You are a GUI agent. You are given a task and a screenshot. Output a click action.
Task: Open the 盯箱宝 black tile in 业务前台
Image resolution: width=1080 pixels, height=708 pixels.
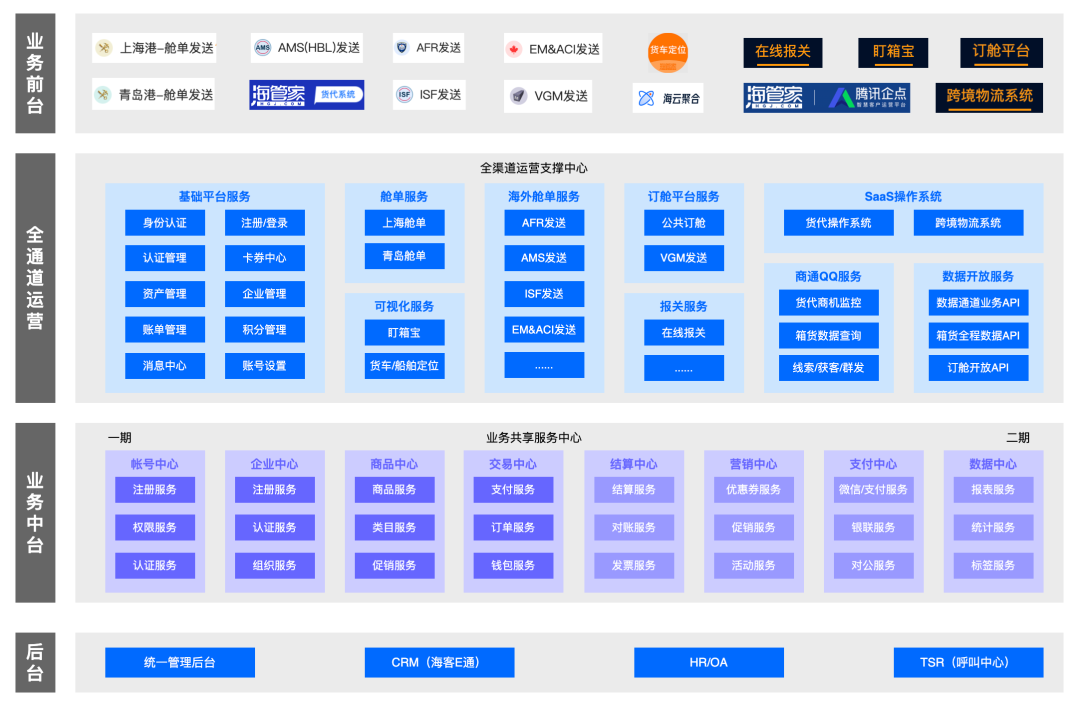[x=893, y=52]
